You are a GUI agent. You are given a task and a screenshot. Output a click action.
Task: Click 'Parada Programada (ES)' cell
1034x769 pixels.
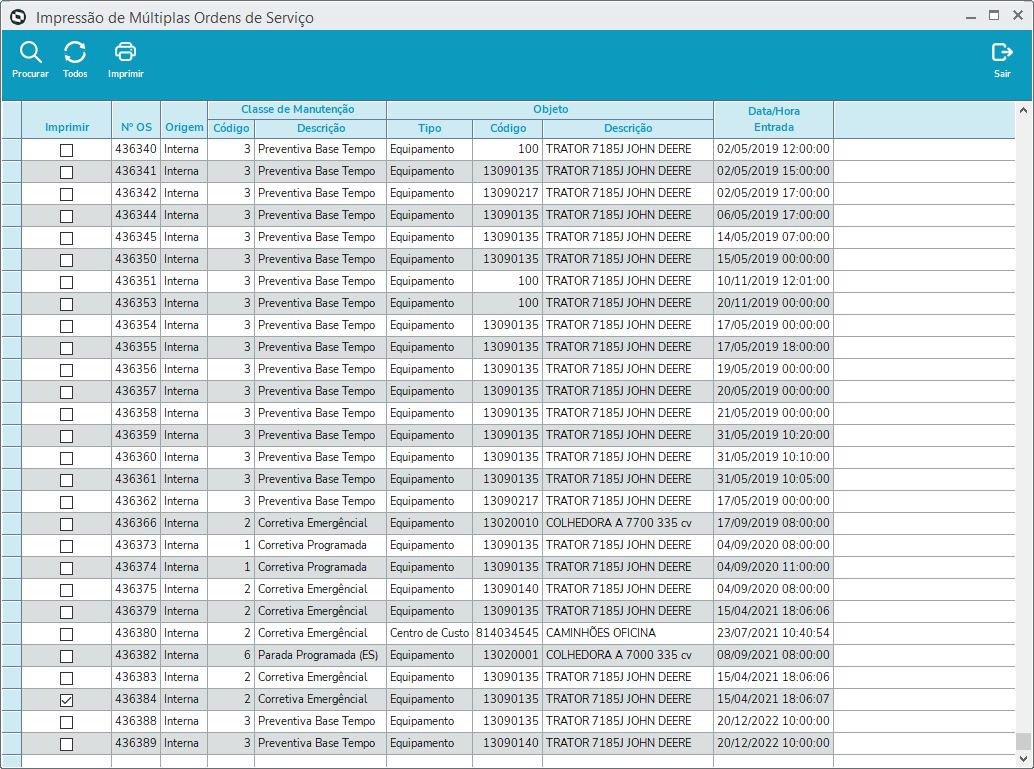point(320,655)
